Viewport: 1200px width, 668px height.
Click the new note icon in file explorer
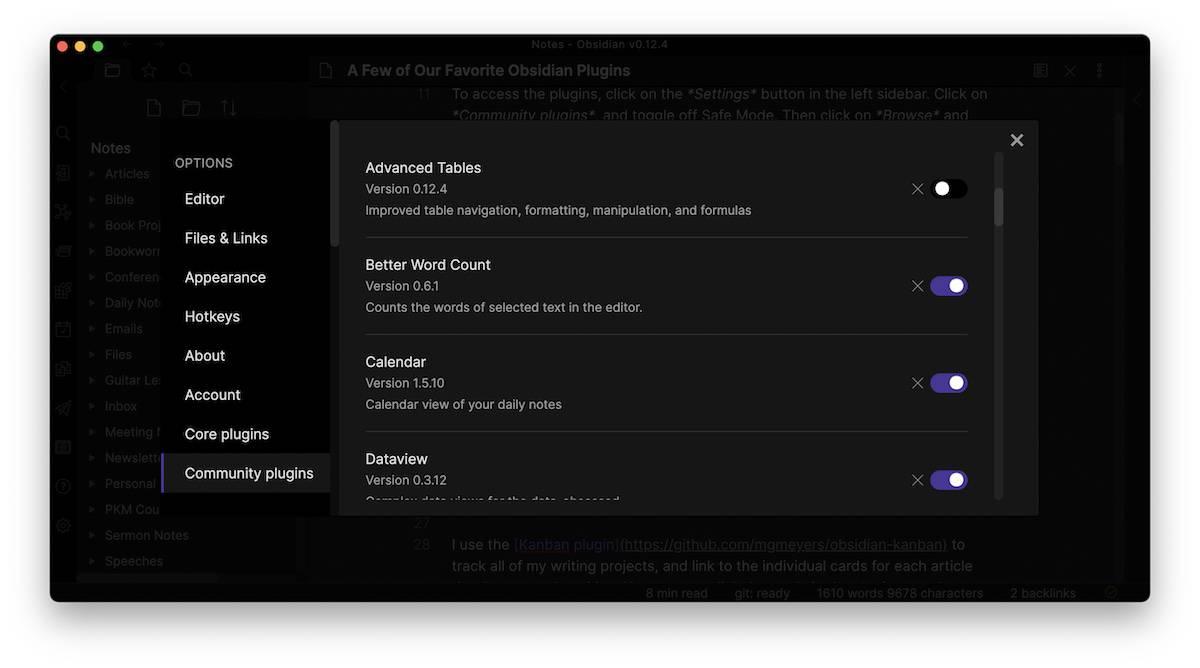[154, 108]
